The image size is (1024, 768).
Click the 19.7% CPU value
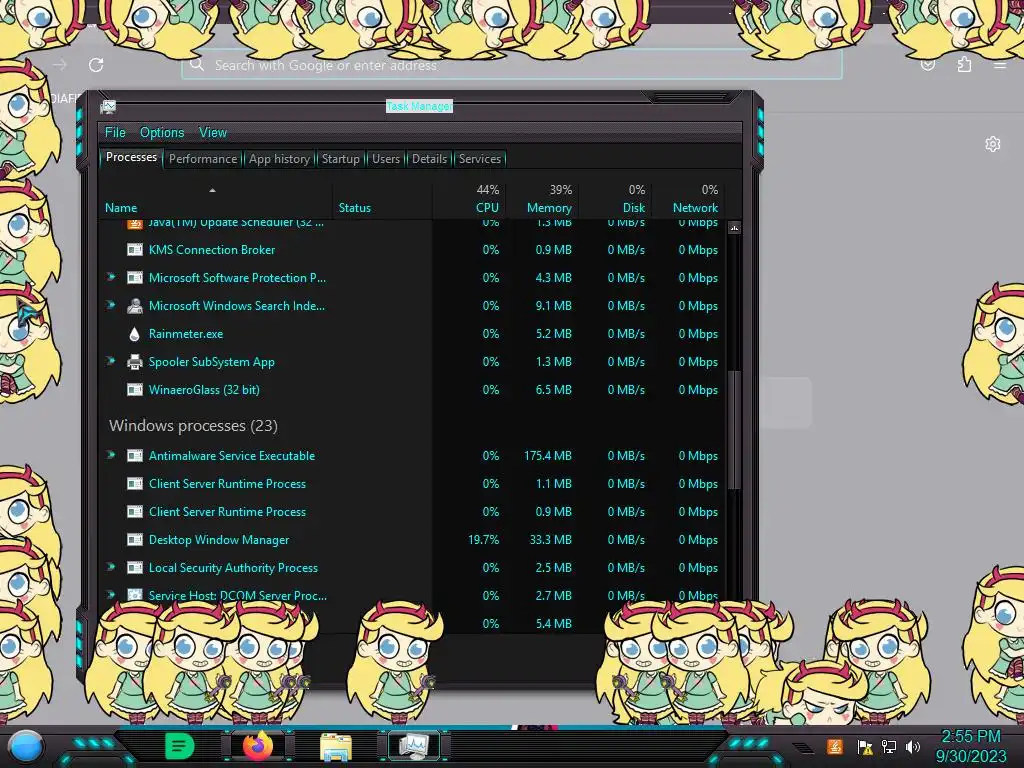tap(483, 540)
